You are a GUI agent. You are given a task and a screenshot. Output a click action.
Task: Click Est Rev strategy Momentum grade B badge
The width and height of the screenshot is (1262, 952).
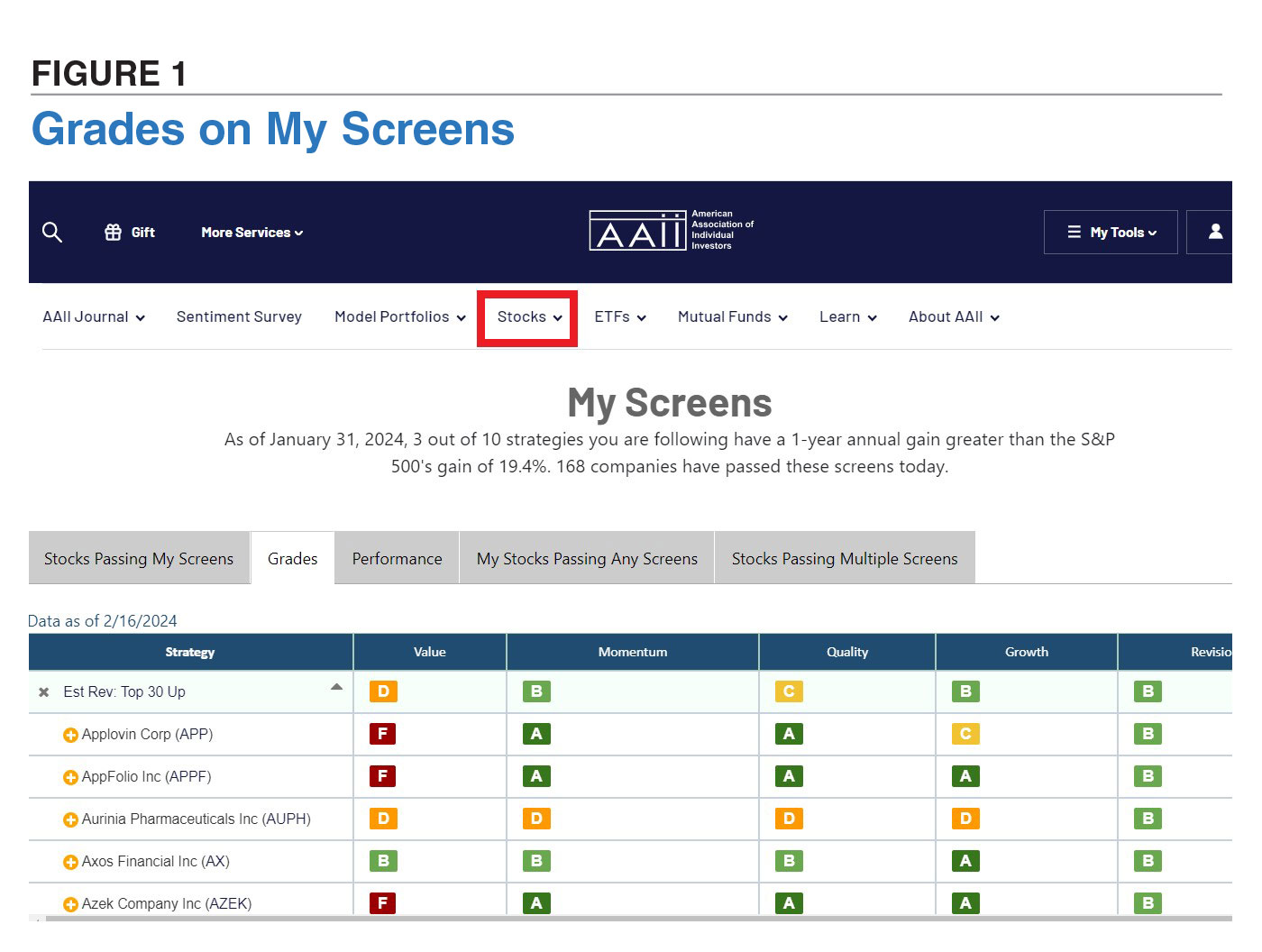tap(536, 691)
